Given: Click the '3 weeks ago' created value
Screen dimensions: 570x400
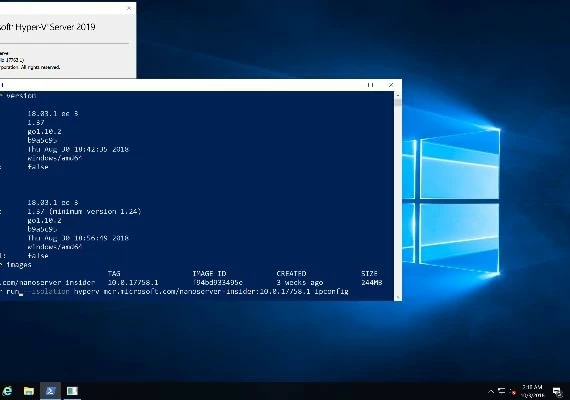Looking at the screenshot, I should click(x=300, y=283).
